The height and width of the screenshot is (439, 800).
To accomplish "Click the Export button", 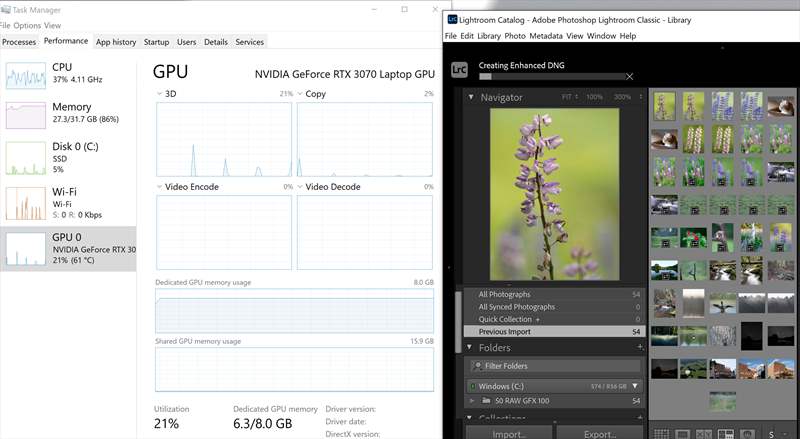I will click(x=600, y=433).
